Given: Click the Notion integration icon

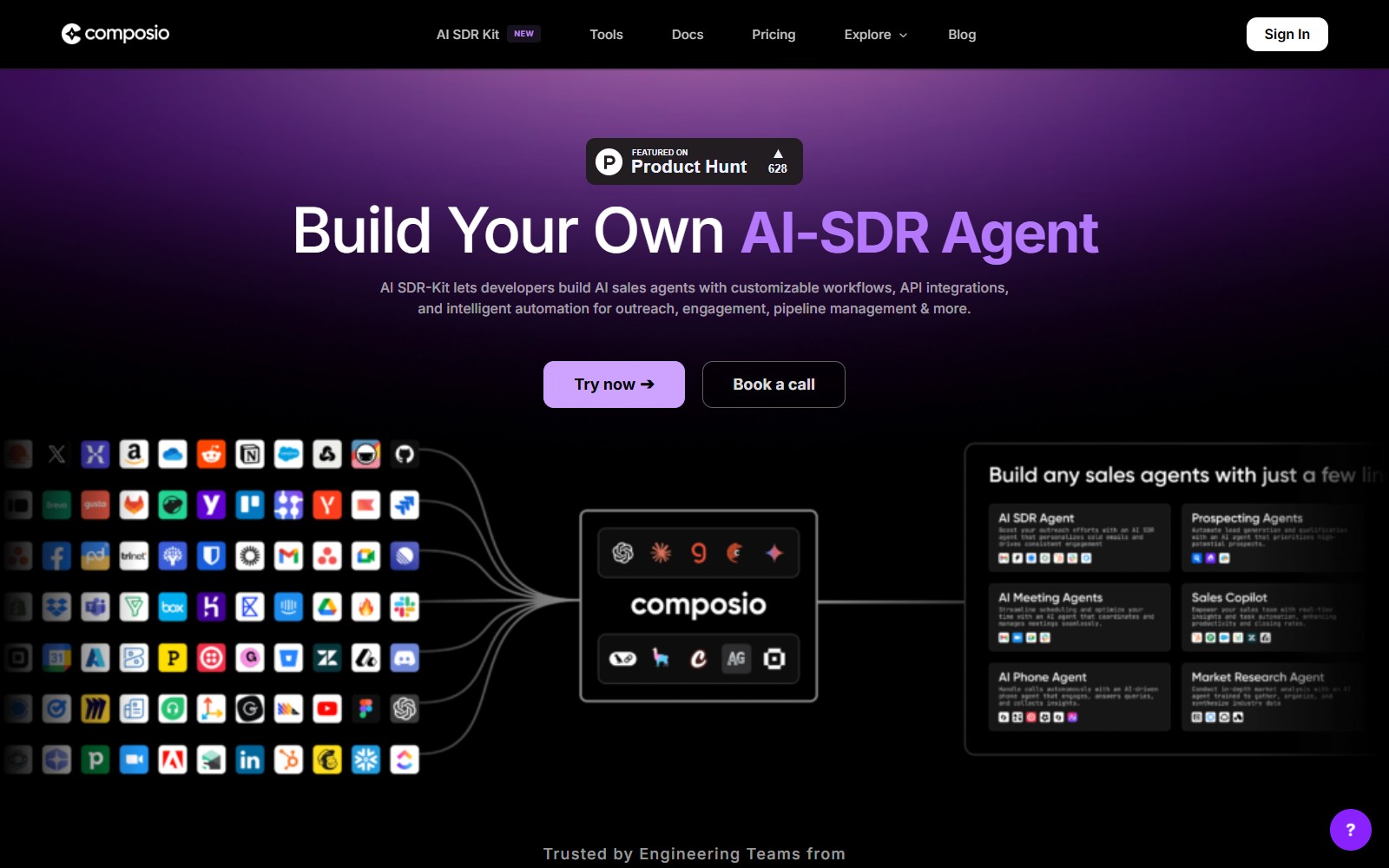Looking at the screenshot, I should pos(250,454).
